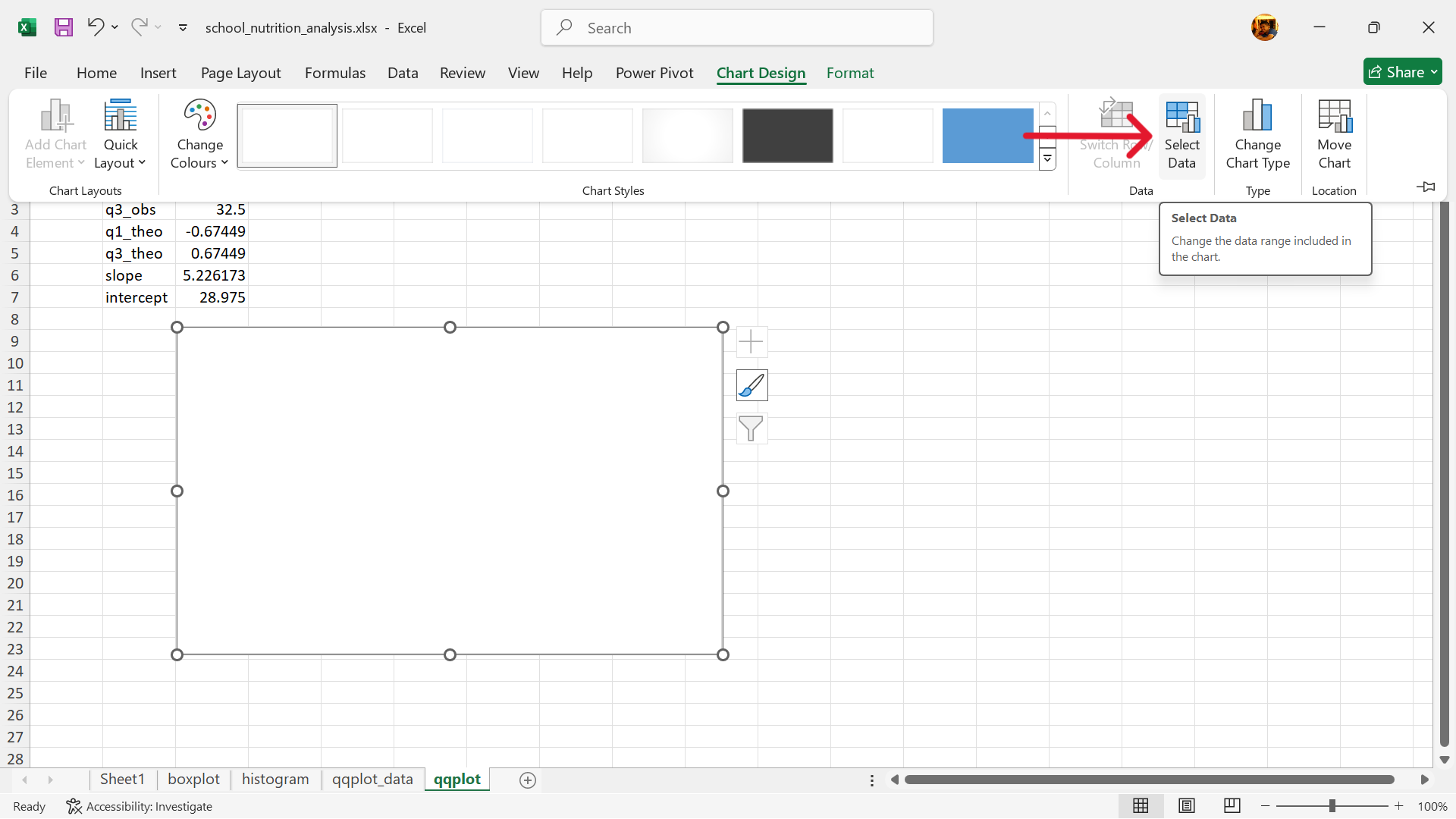This screenshot has width=1456, height=819.
Task: Select cell containing 'q1_theo'
Action: point(139,231)
